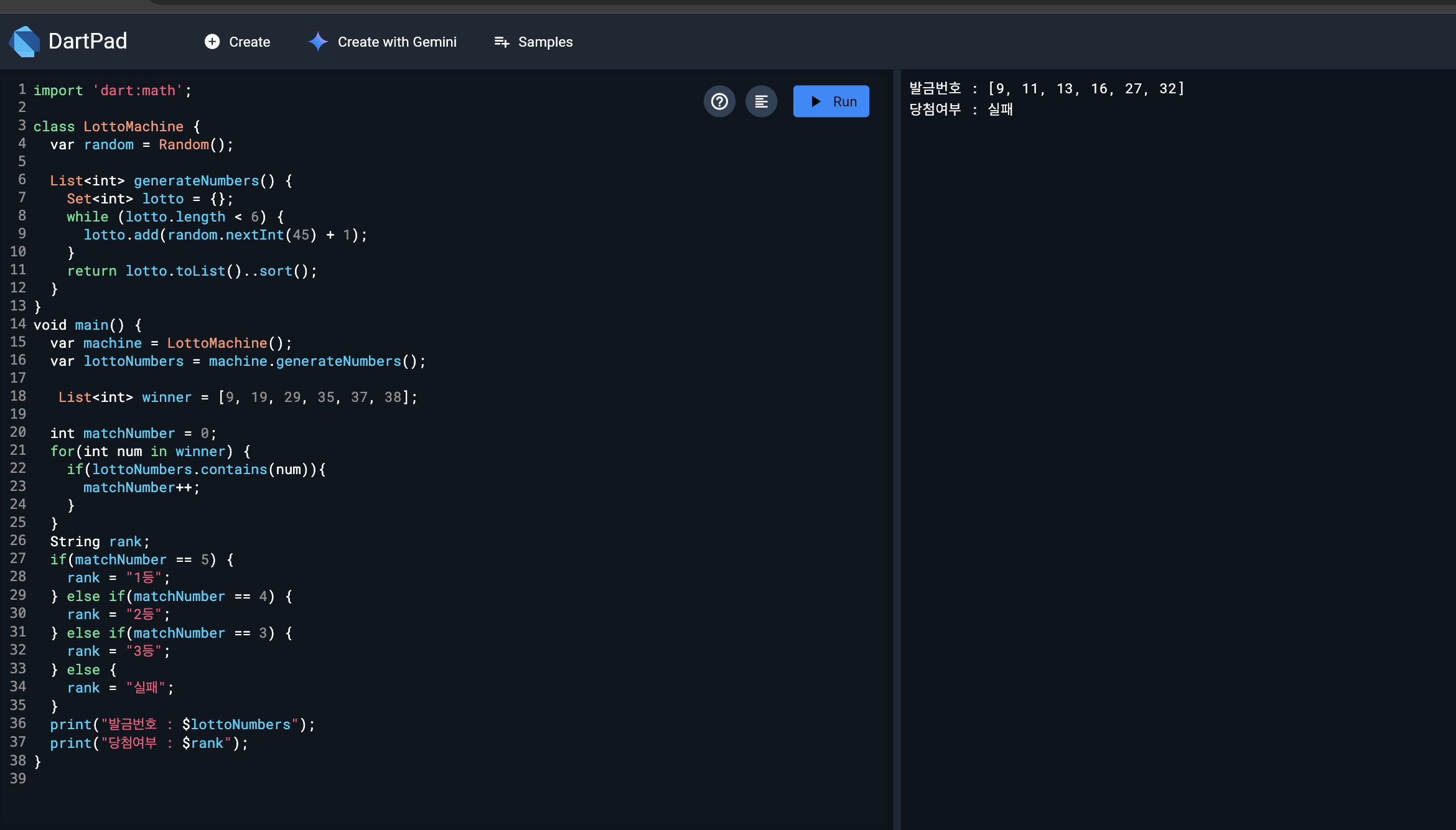Open the Samples menu
The image size is (1456, 830).
[545, 42]
